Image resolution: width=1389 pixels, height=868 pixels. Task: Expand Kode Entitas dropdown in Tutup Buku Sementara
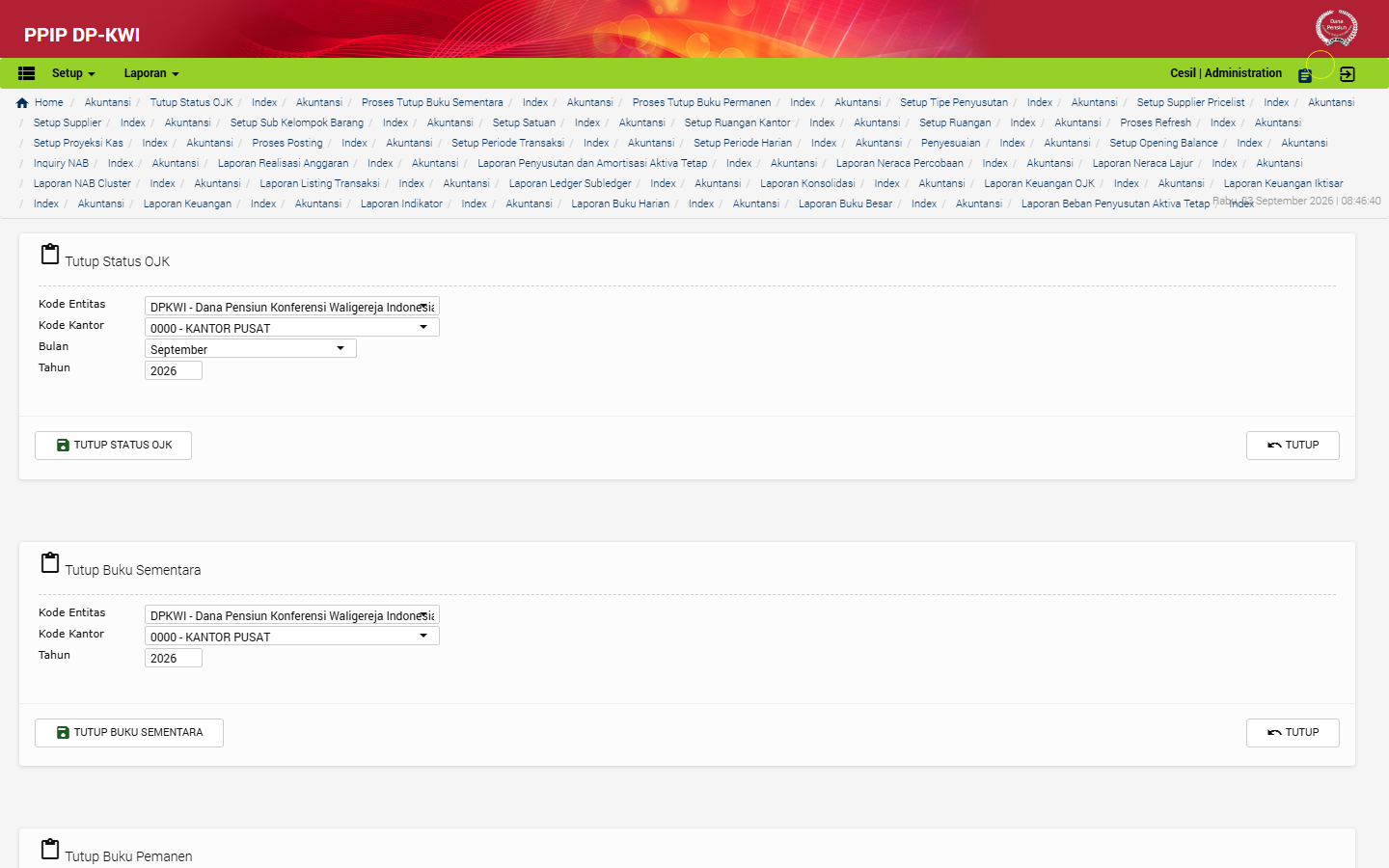[292, 615]
